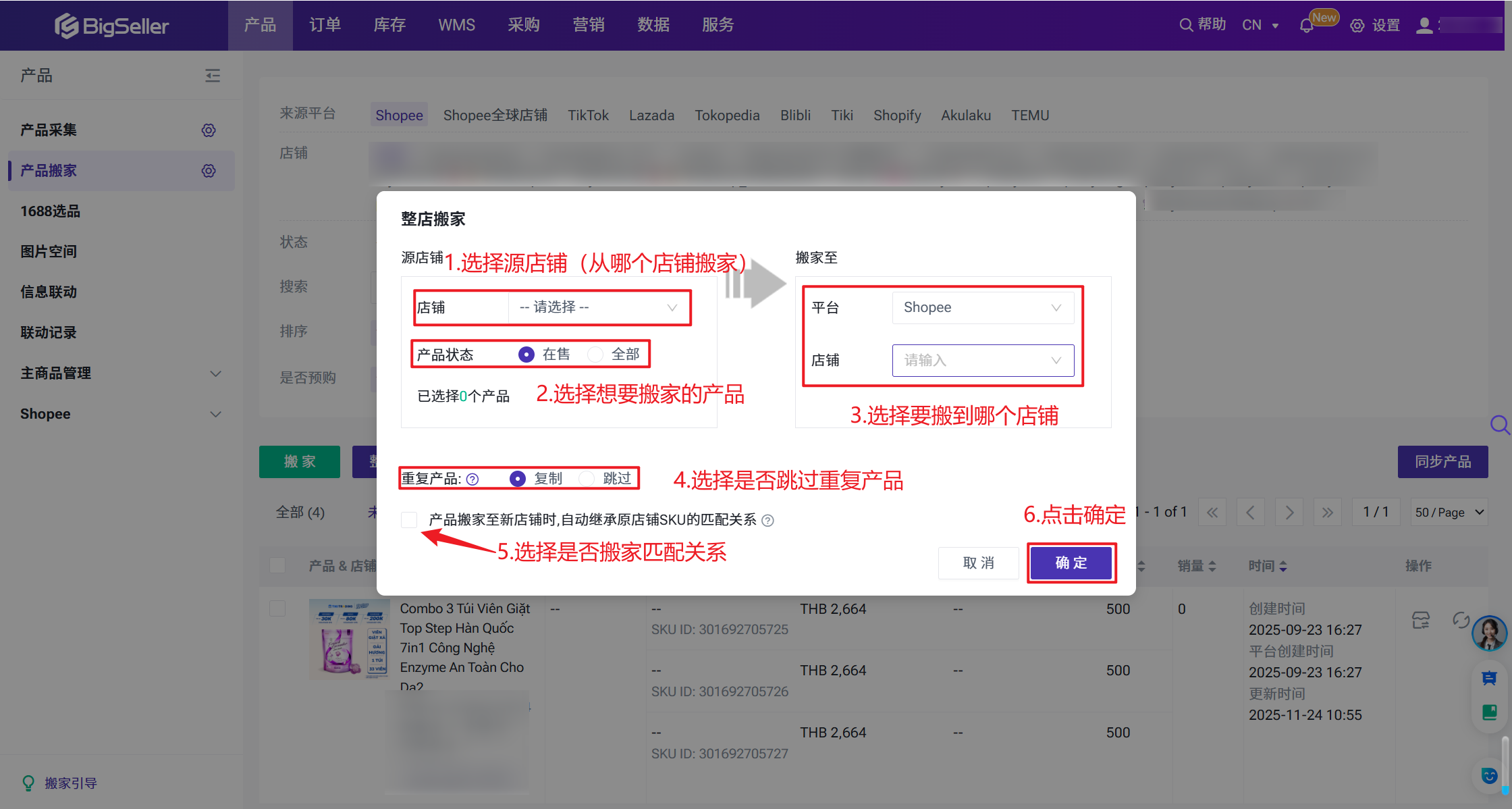Switch to TikTok source platform tab
Screen dimensions: 1512x809
click(x=588, y=115)
